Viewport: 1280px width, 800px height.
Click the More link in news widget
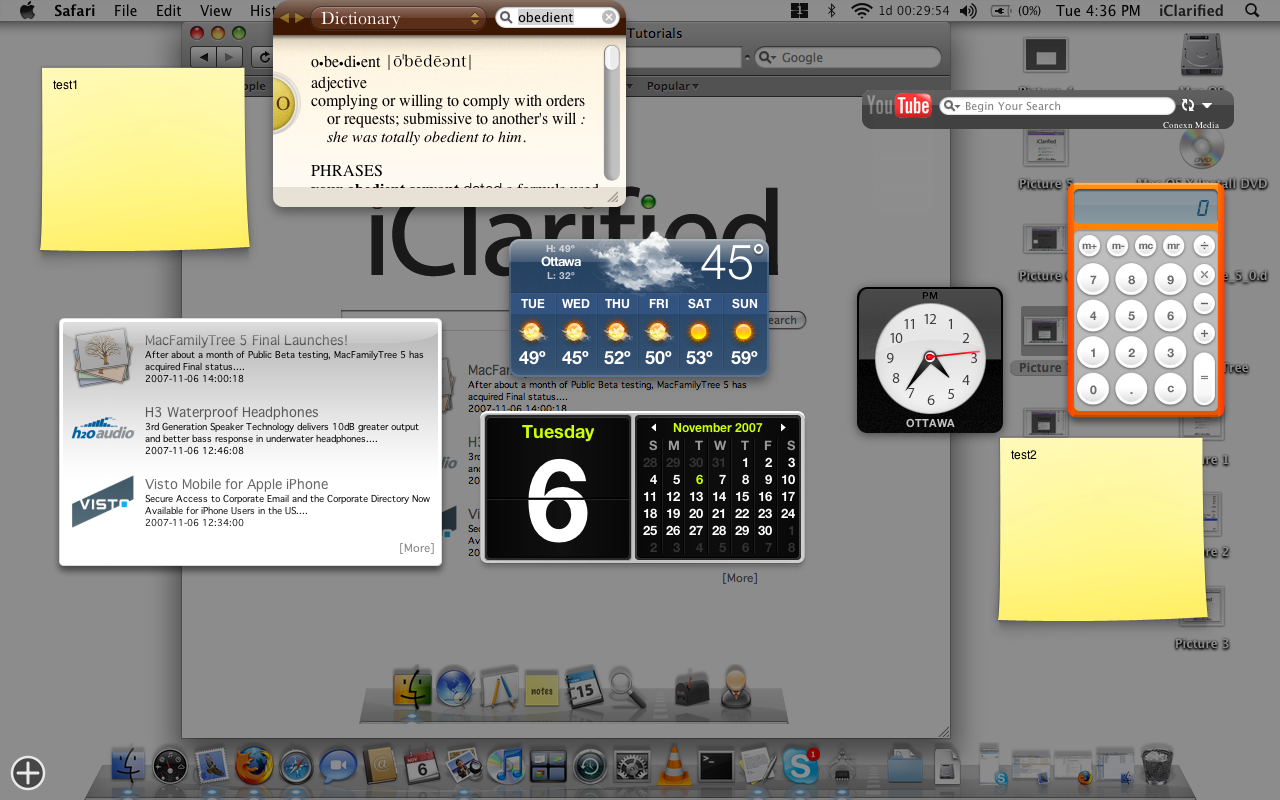click(x=416, y=548)
